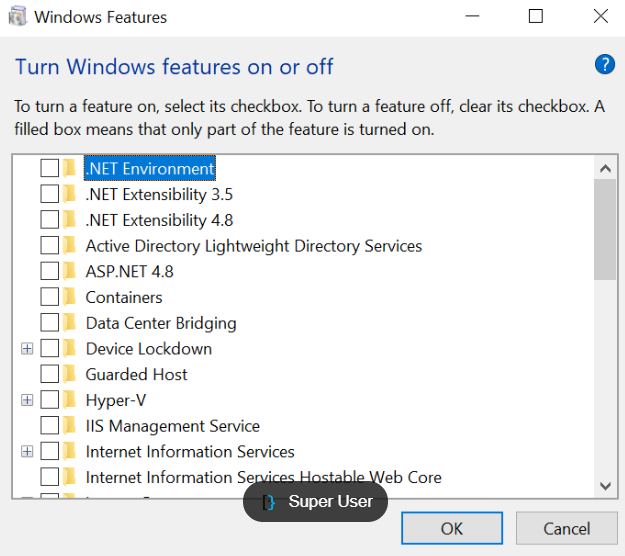
Task: Enable the .NET Extensibility 3.5 checkbox
Action: [x=49, y=194]
